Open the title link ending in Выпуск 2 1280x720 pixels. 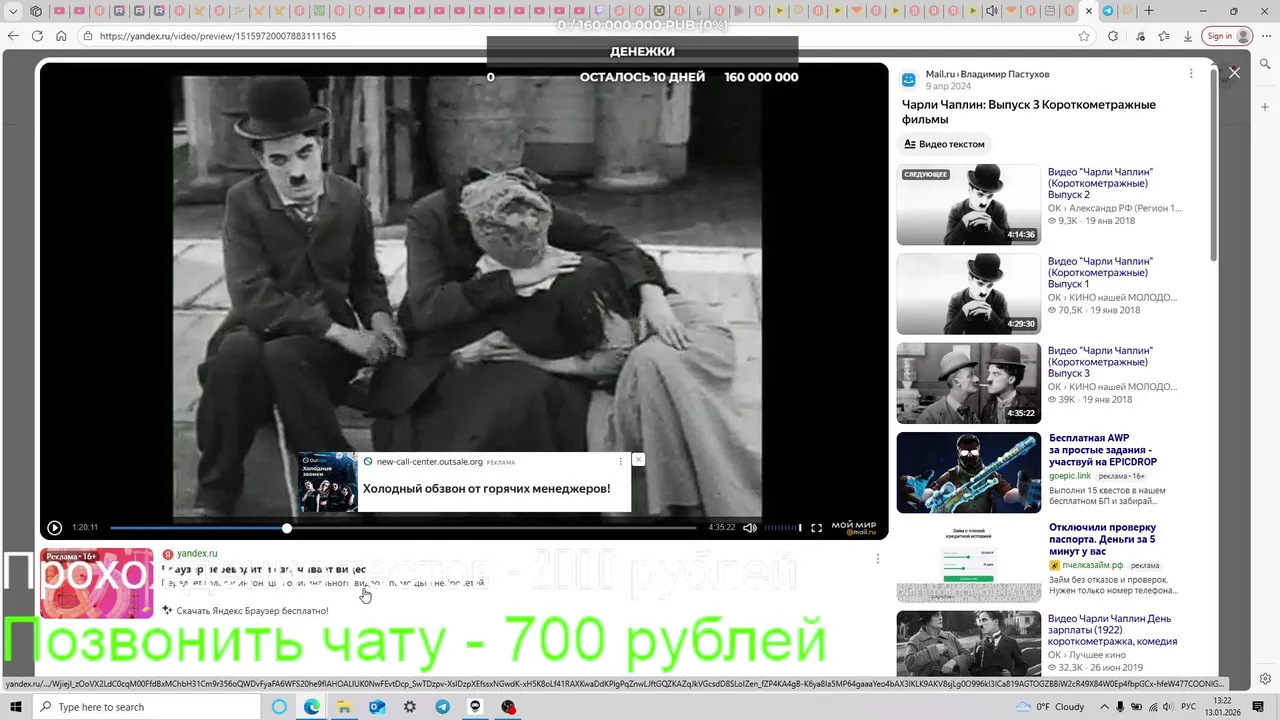(1100, 183)
